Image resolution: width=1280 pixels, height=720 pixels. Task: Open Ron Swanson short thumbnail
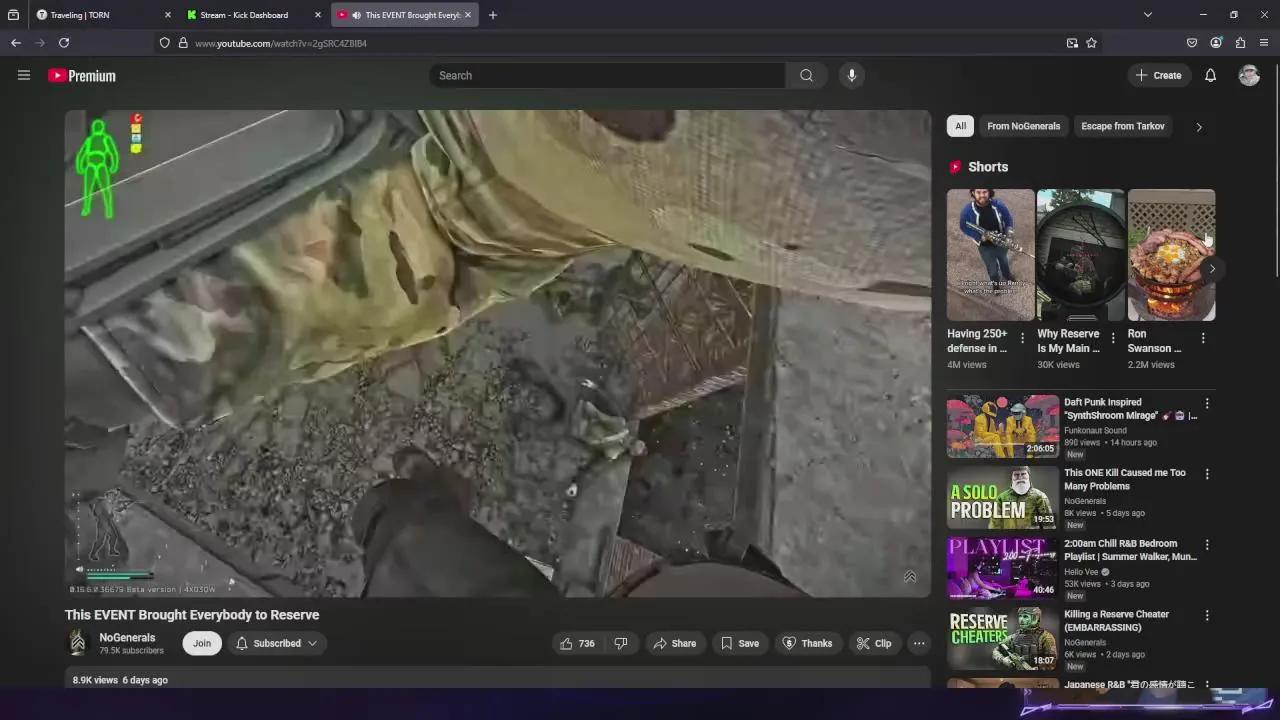[x=1172, y=255]
